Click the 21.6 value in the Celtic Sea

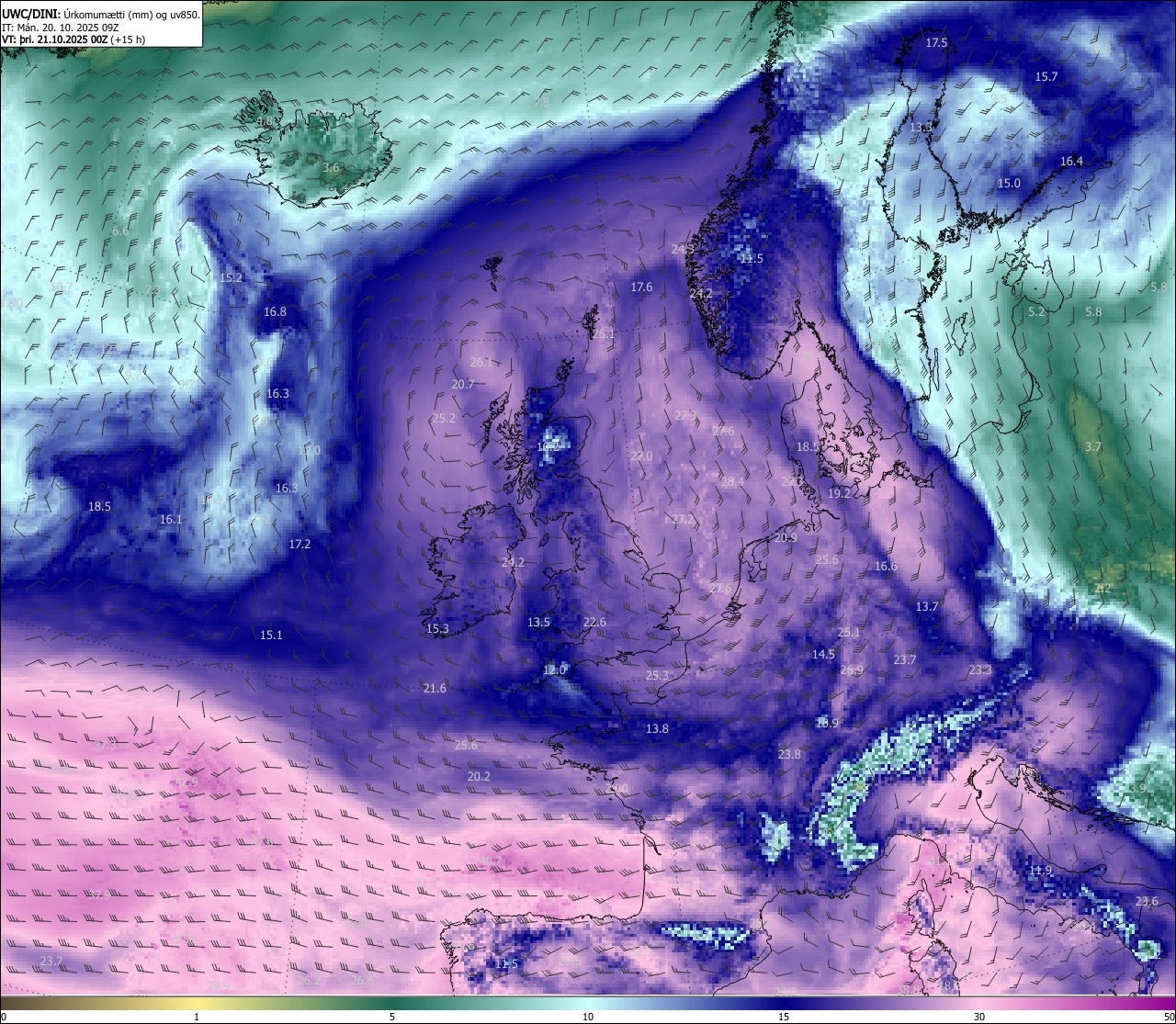click(435, 688)
